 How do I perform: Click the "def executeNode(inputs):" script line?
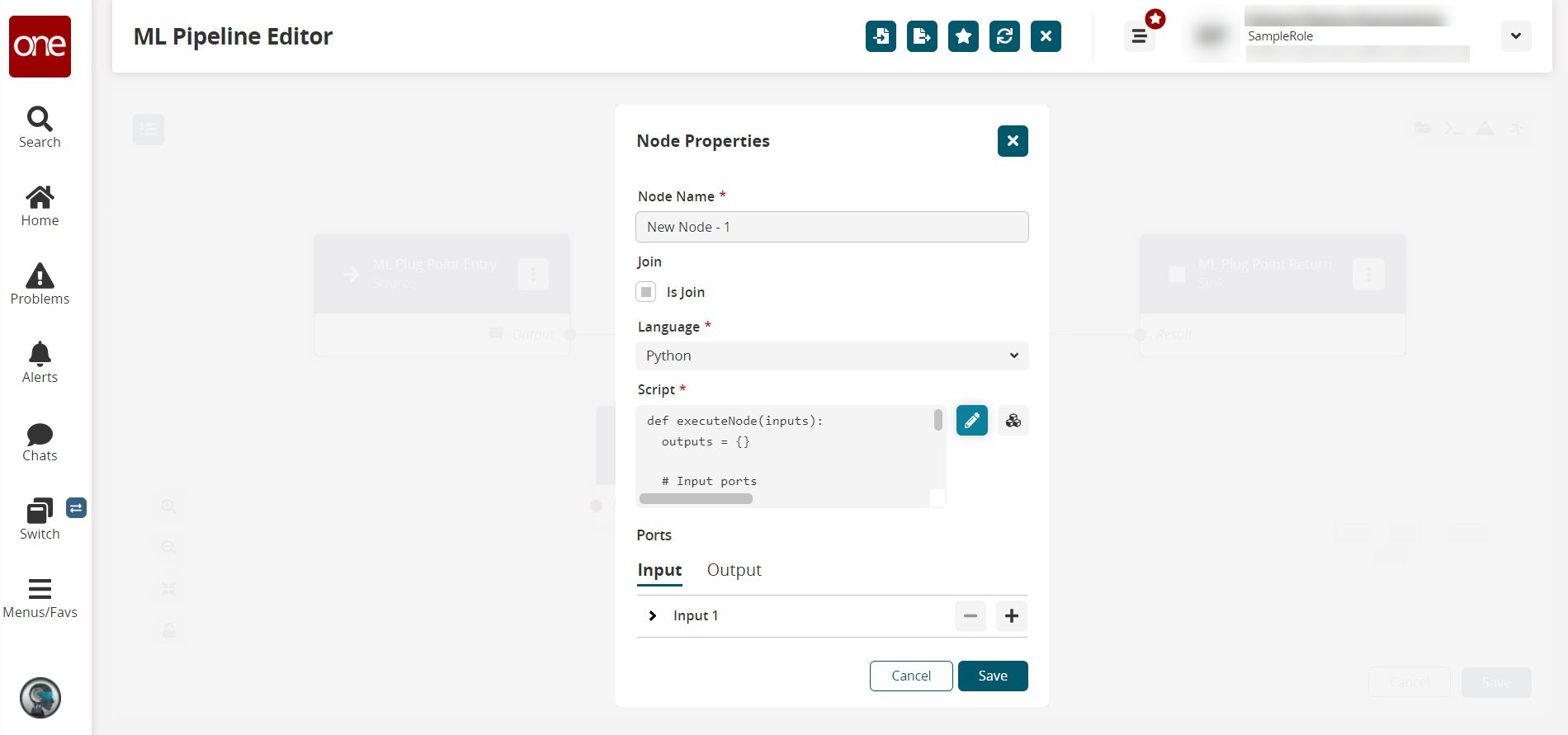point(734,421)
